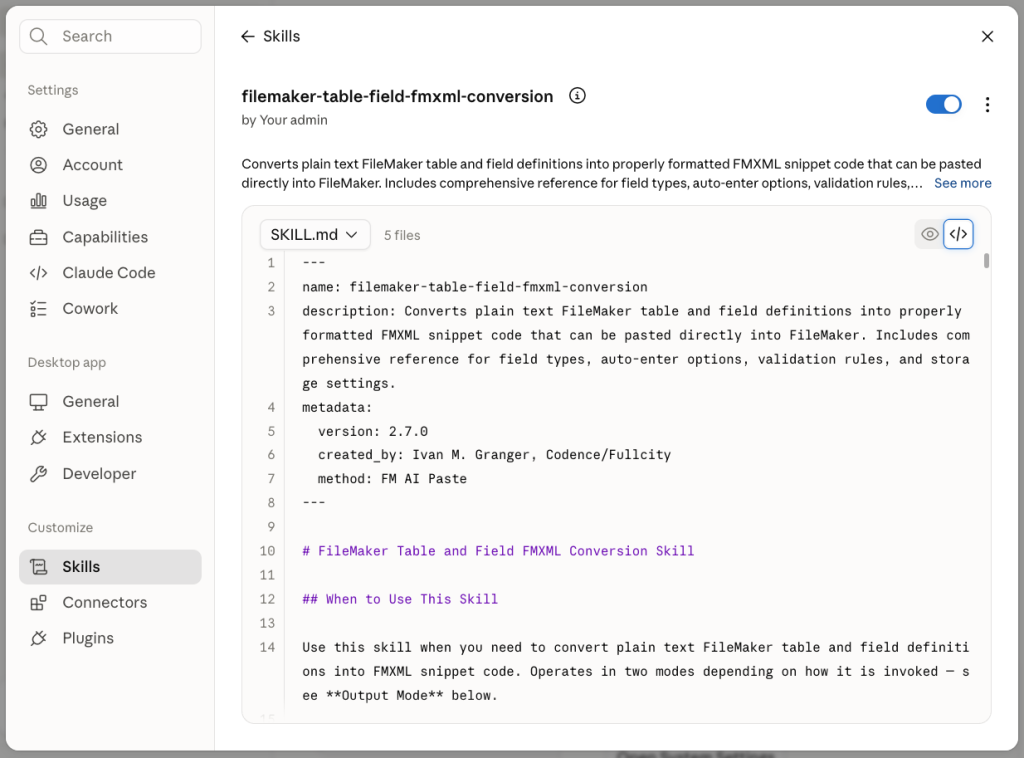Click the code viewer vertical scrollbar
This screenshot has height=758, width=1024.
[986, 261]
